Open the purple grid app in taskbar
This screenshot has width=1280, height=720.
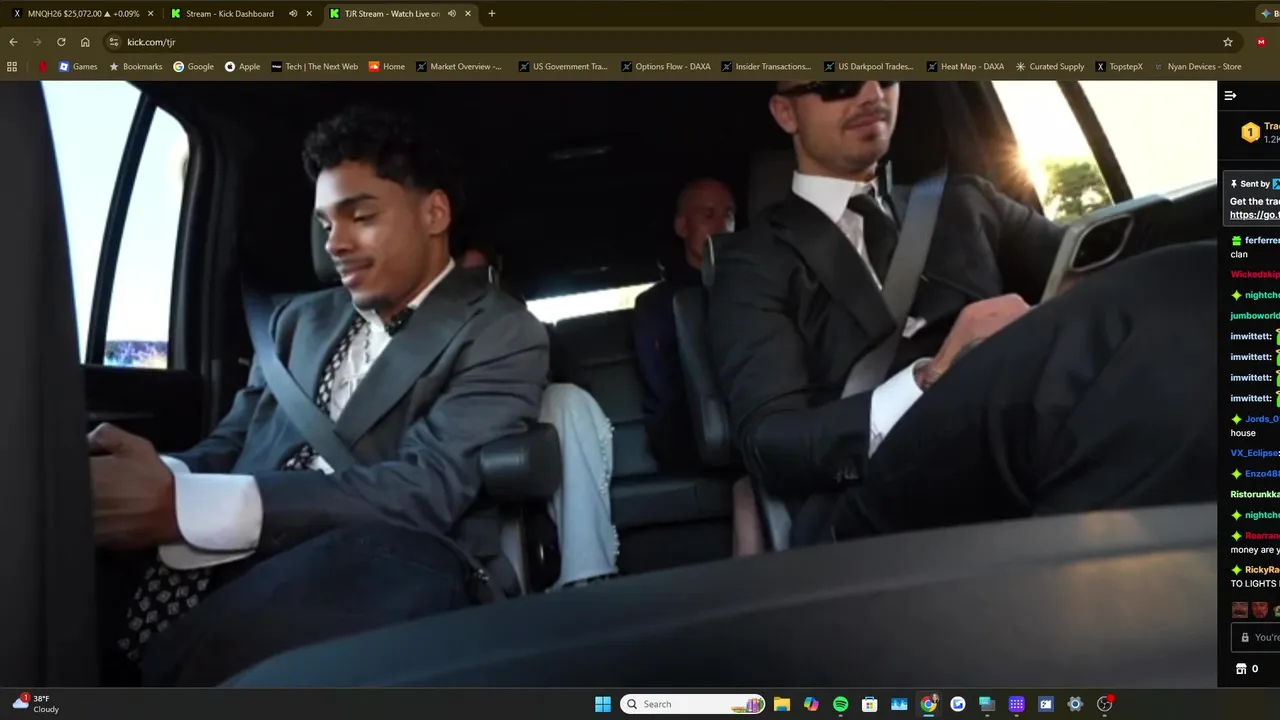click(x=1017, y=704)
